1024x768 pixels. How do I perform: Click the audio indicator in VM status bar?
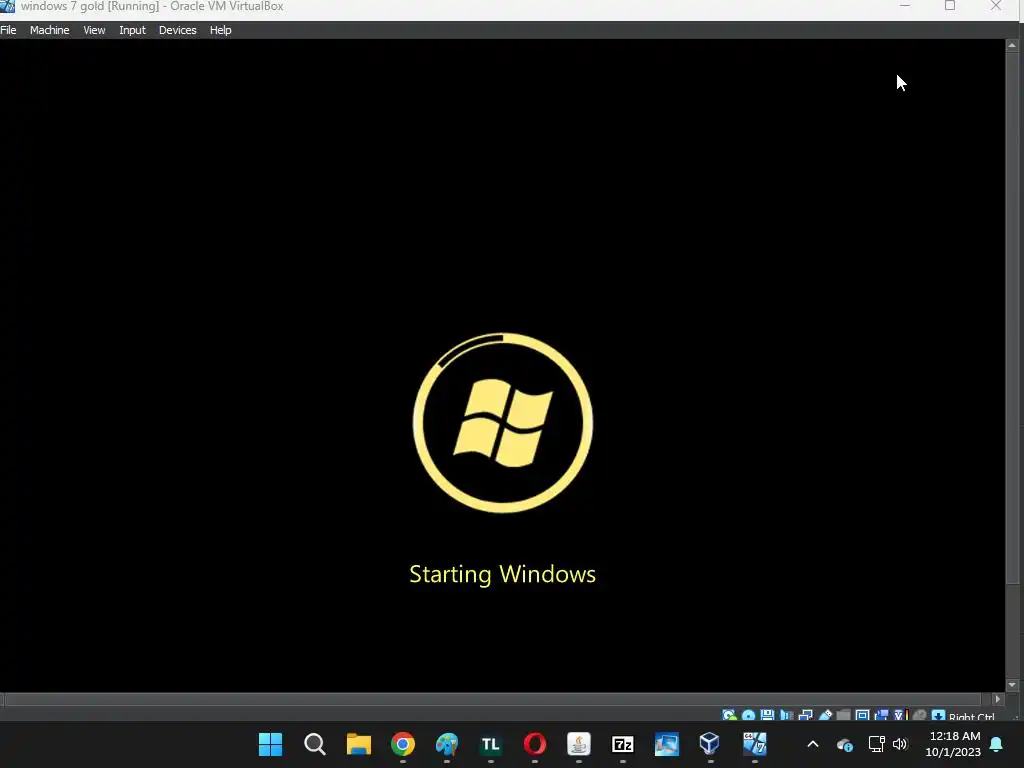pyautogui.click(x=786, y=716)
